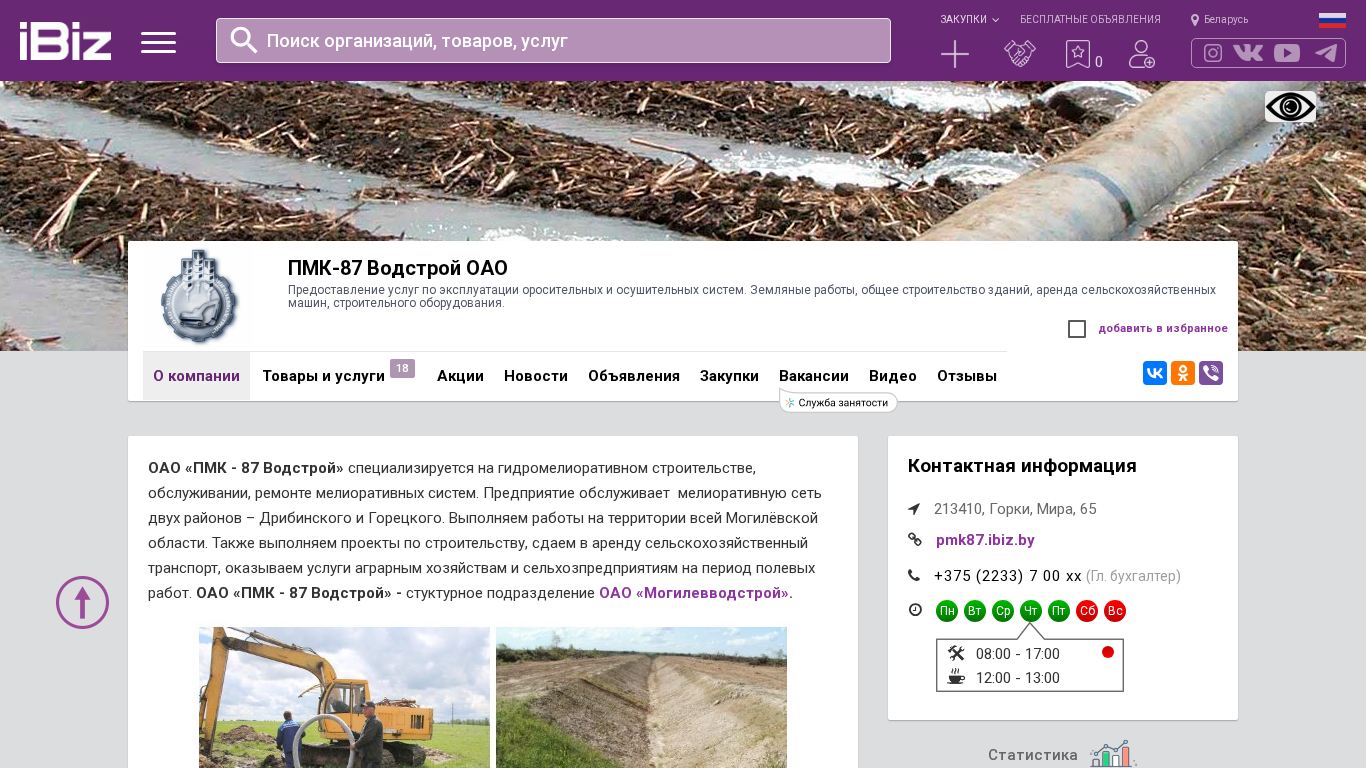
Task: Share page on Odnoklassniki
Action: point(1183,373)
